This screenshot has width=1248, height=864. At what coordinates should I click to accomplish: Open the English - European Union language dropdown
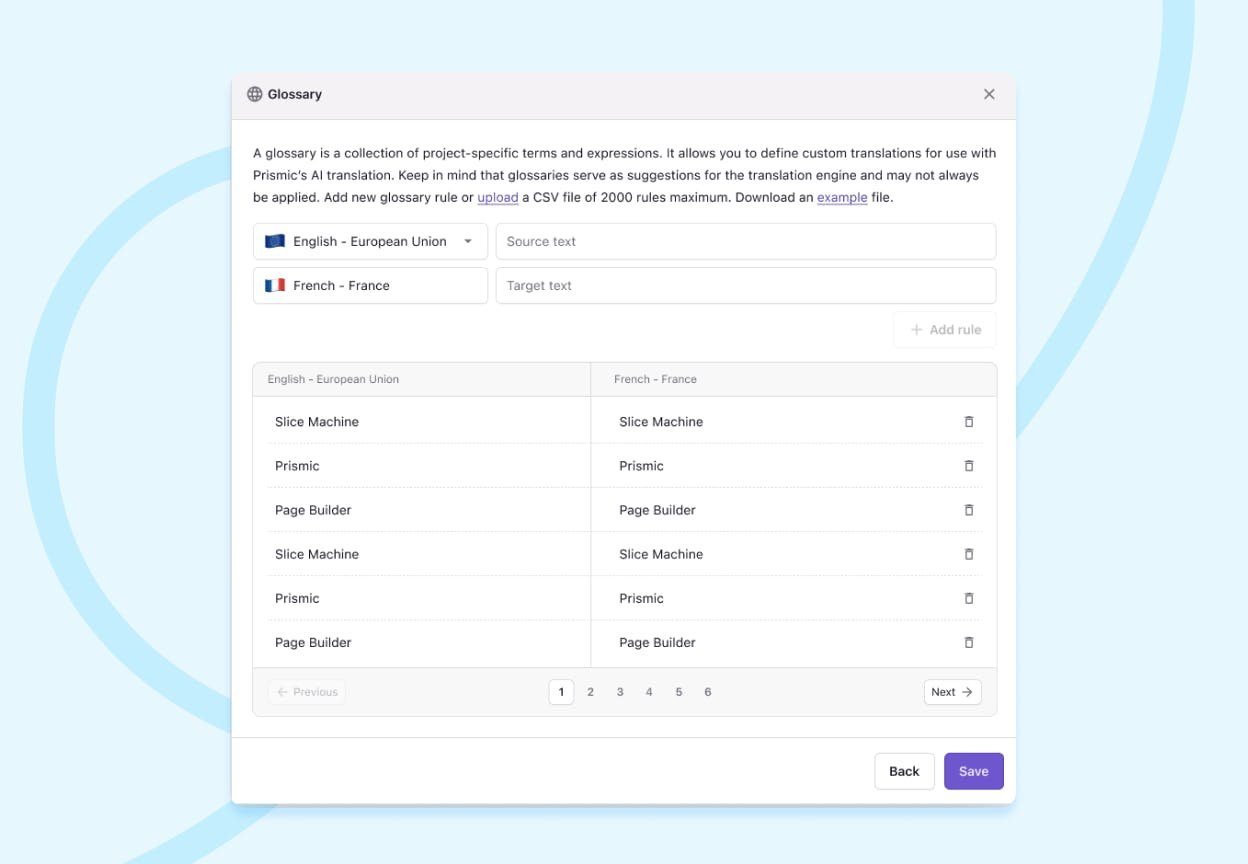370,241
